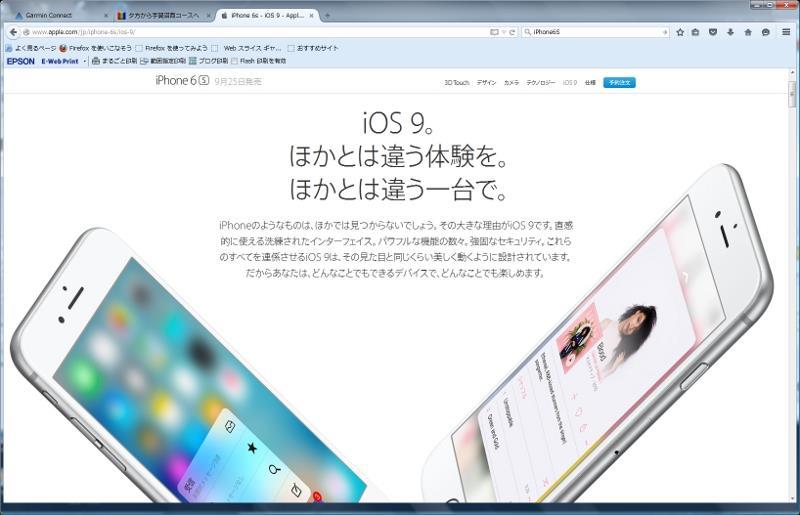Viewport: 800px width, 515px height.
Task: Switch to the Garmin Connect tab
Action: click(61, 16)
